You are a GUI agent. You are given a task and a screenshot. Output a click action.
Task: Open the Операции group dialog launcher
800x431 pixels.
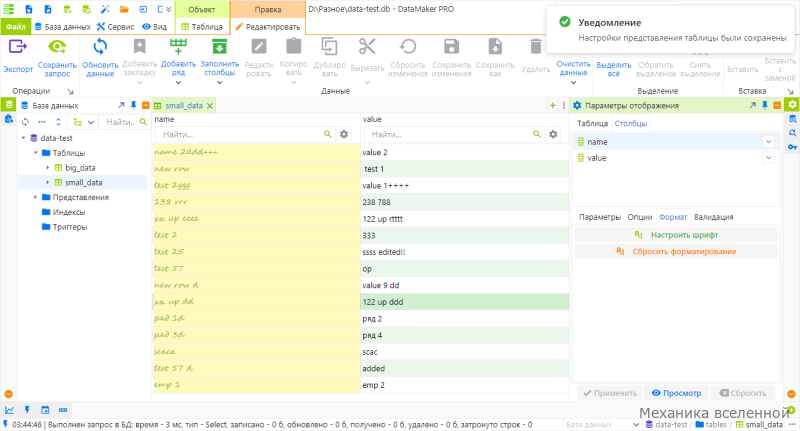coord(70,91)
